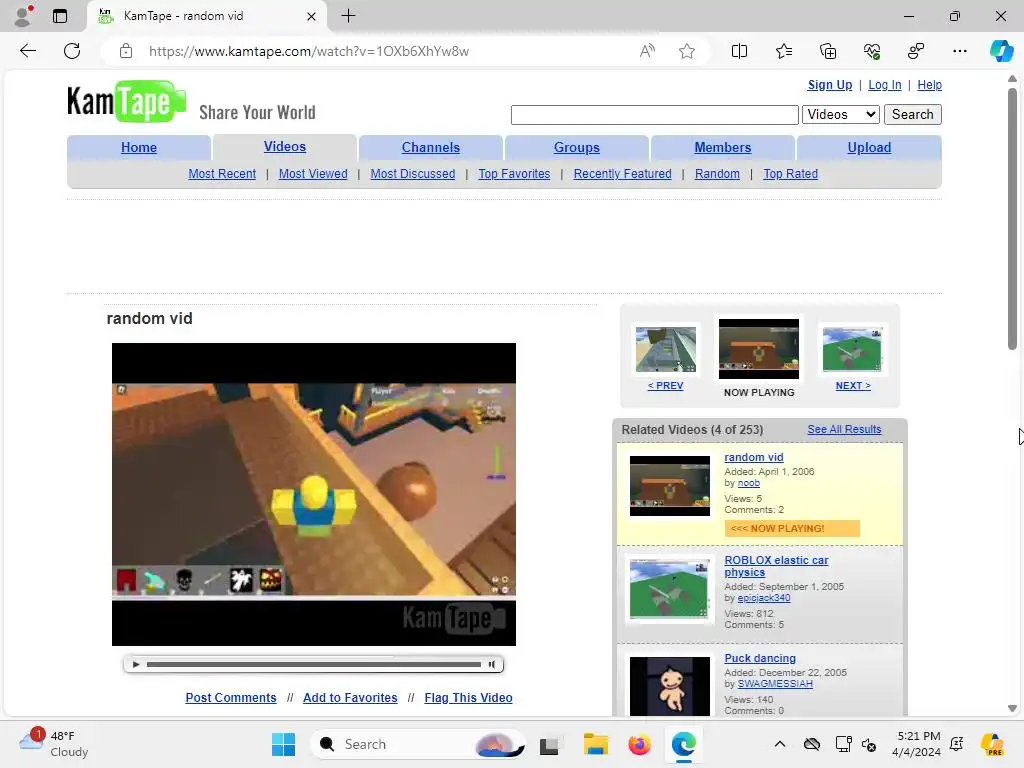Open the Random videos link
The width and height of the screenshot is (1024, 768).
click(717, 174)
